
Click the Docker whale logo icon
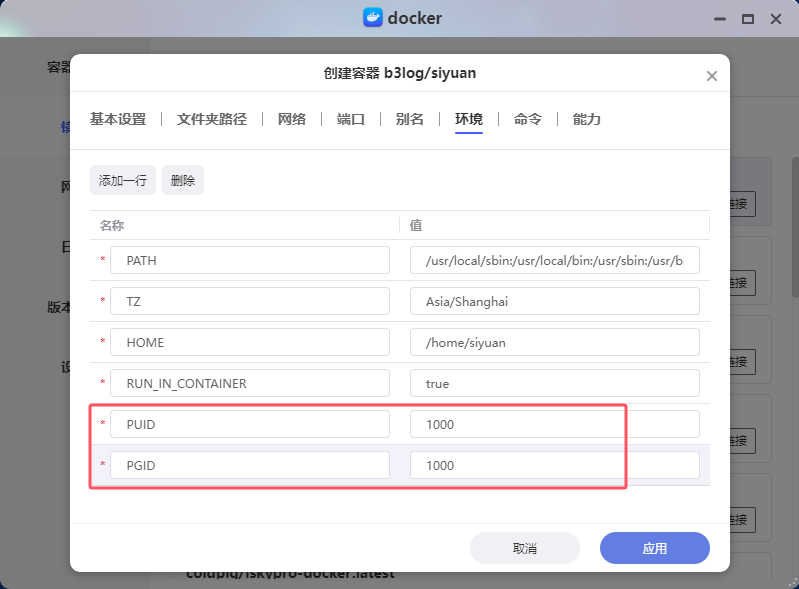pyautogui.click(x=372, y=18)
